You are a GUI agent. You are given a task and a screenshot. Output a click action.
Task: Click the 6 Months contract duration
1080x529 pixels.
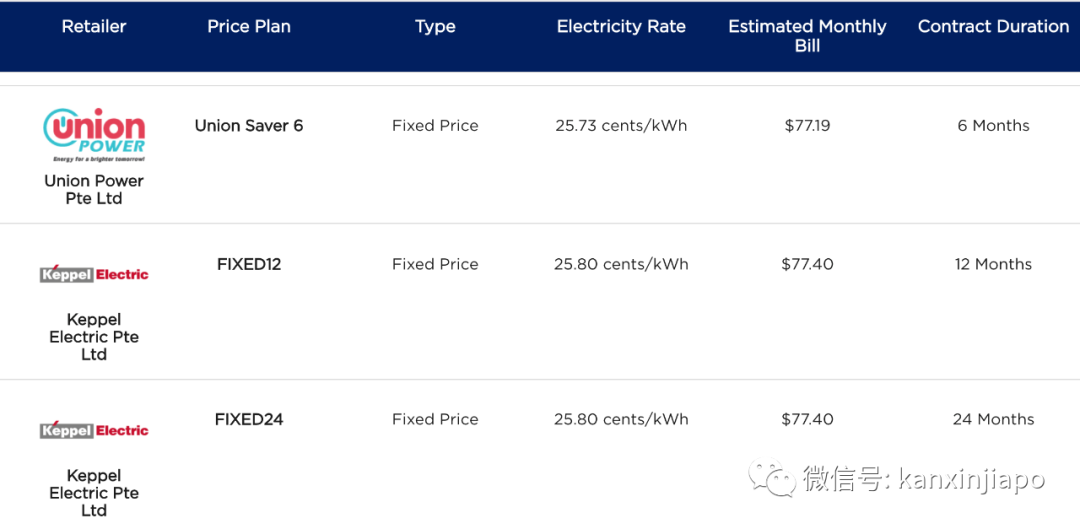click(x=993, y=126)
